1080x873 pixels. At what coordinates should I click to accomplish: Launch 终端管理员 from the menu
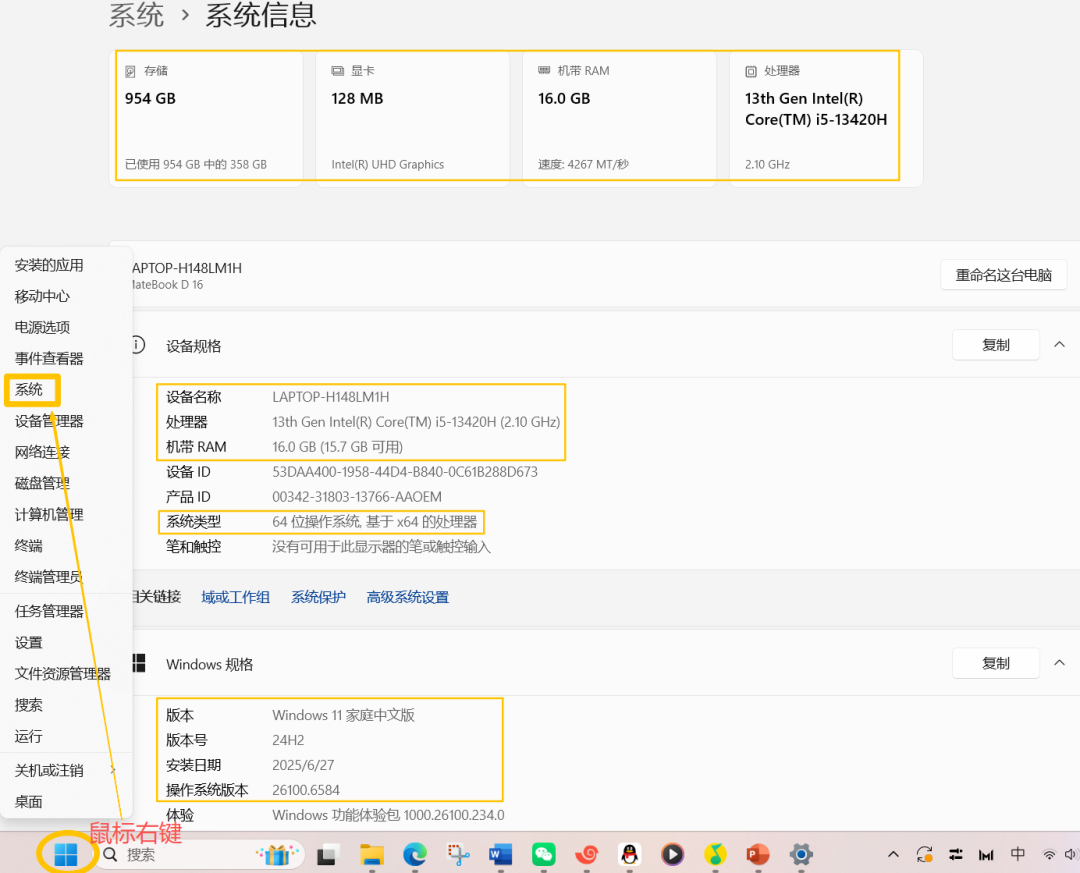49,577
